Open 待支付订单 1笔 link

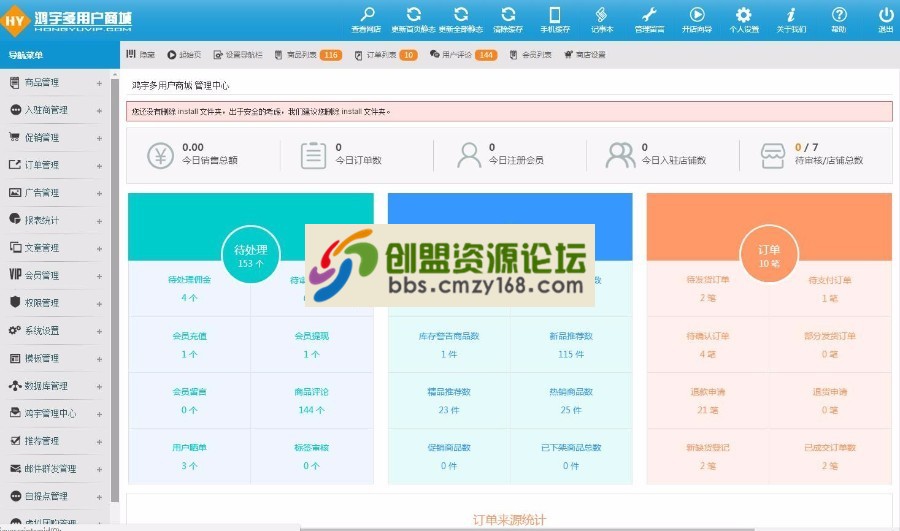pos(829,288)
